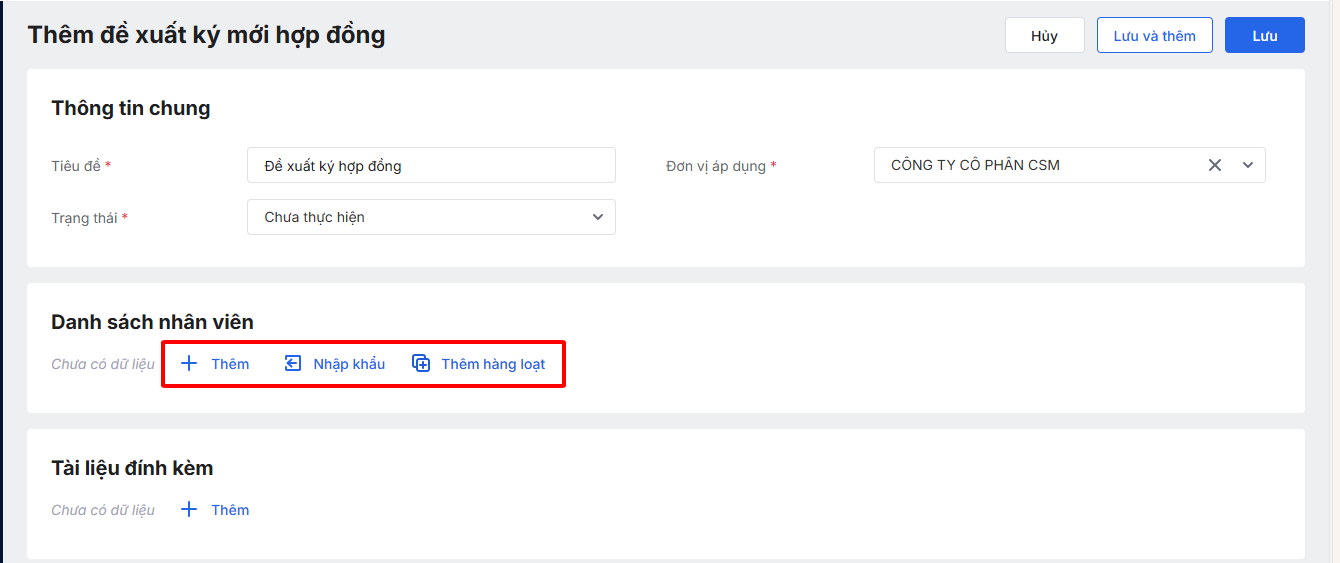Screen dimensions: 1340x563
Task: Select the Chưa thực hiện status combo box
Action: coord(420,217)
